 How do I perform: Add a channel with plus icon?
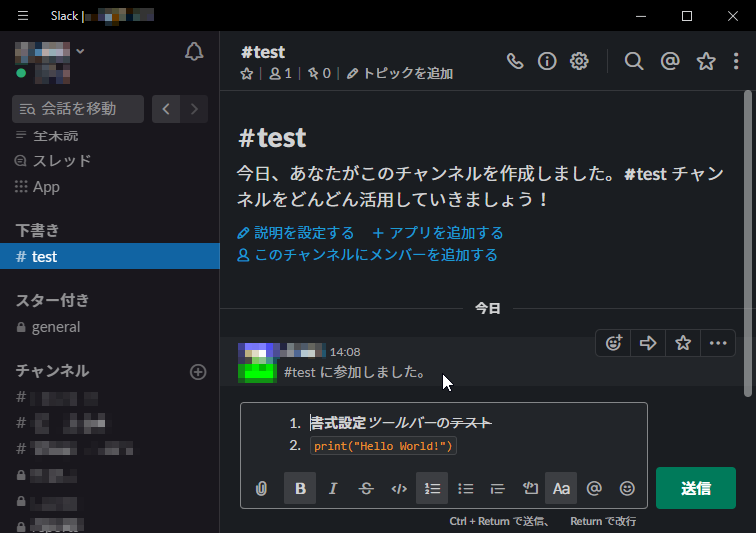pyautogui.click(x=198, y=372)
